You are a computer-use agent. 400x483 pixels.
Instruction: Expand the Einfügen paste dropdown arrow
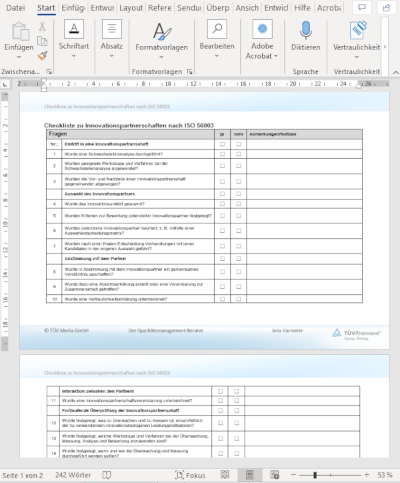tap(19, 57)
